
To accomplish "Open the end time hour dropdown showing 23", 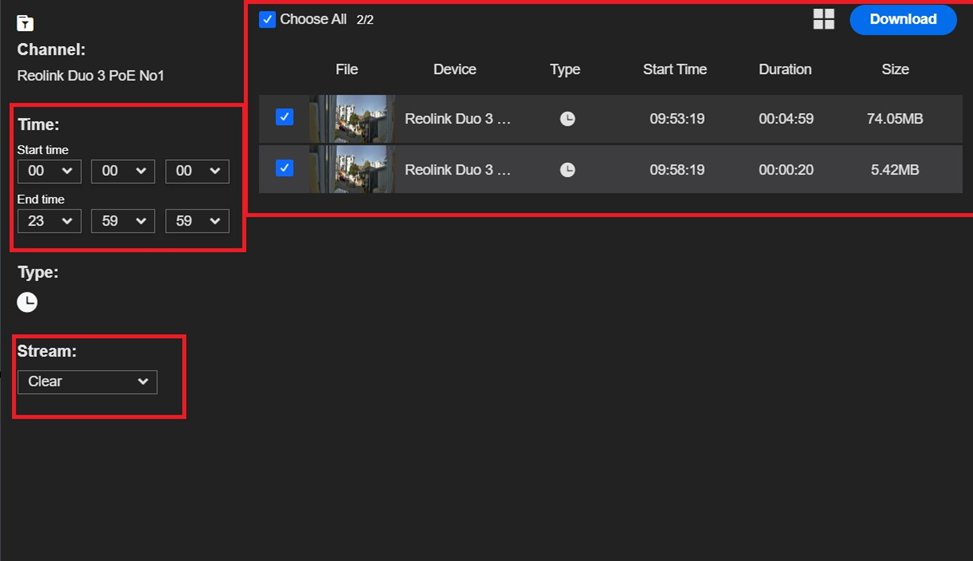I will (49, 221).
